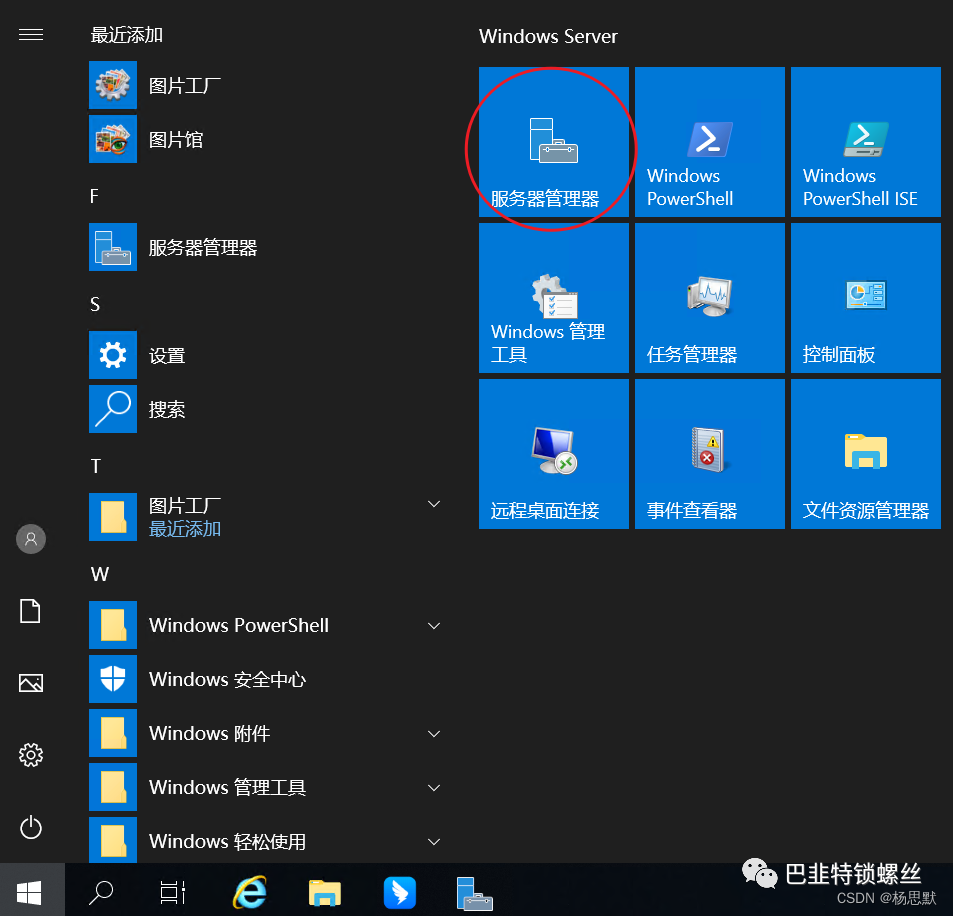Open the Windows 管理工具 tile
The height and width of the screenshot is (916, 953).
pyautogui.click(x=554, y=298)
